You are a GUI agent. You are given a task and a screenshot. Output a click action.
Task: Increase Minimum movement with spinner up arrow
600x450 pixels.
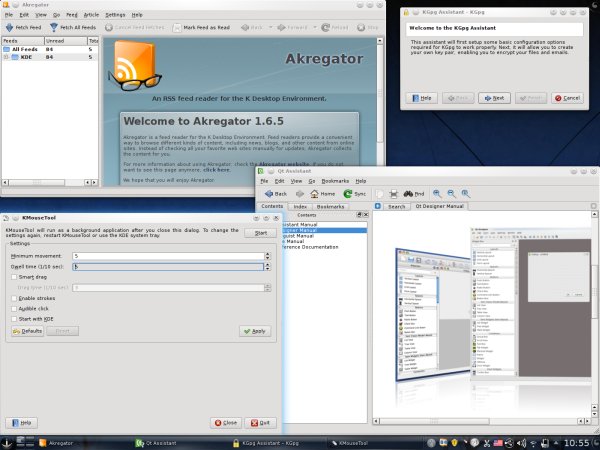point(266,254)
